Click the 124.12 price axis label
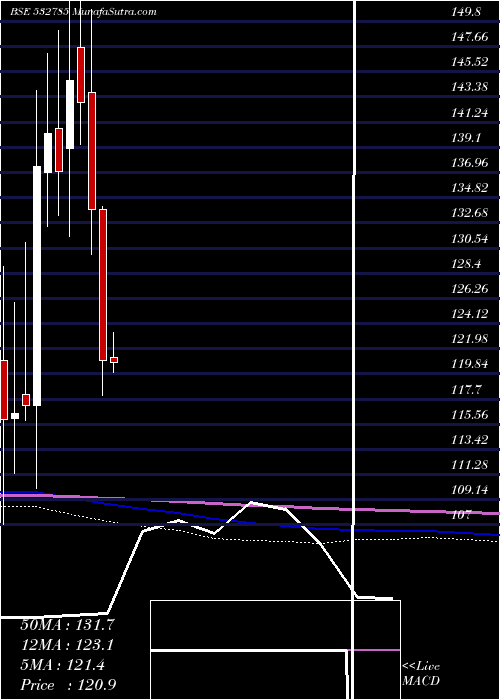The width and height of the screenshot is (500, 700). coord(469,314)
